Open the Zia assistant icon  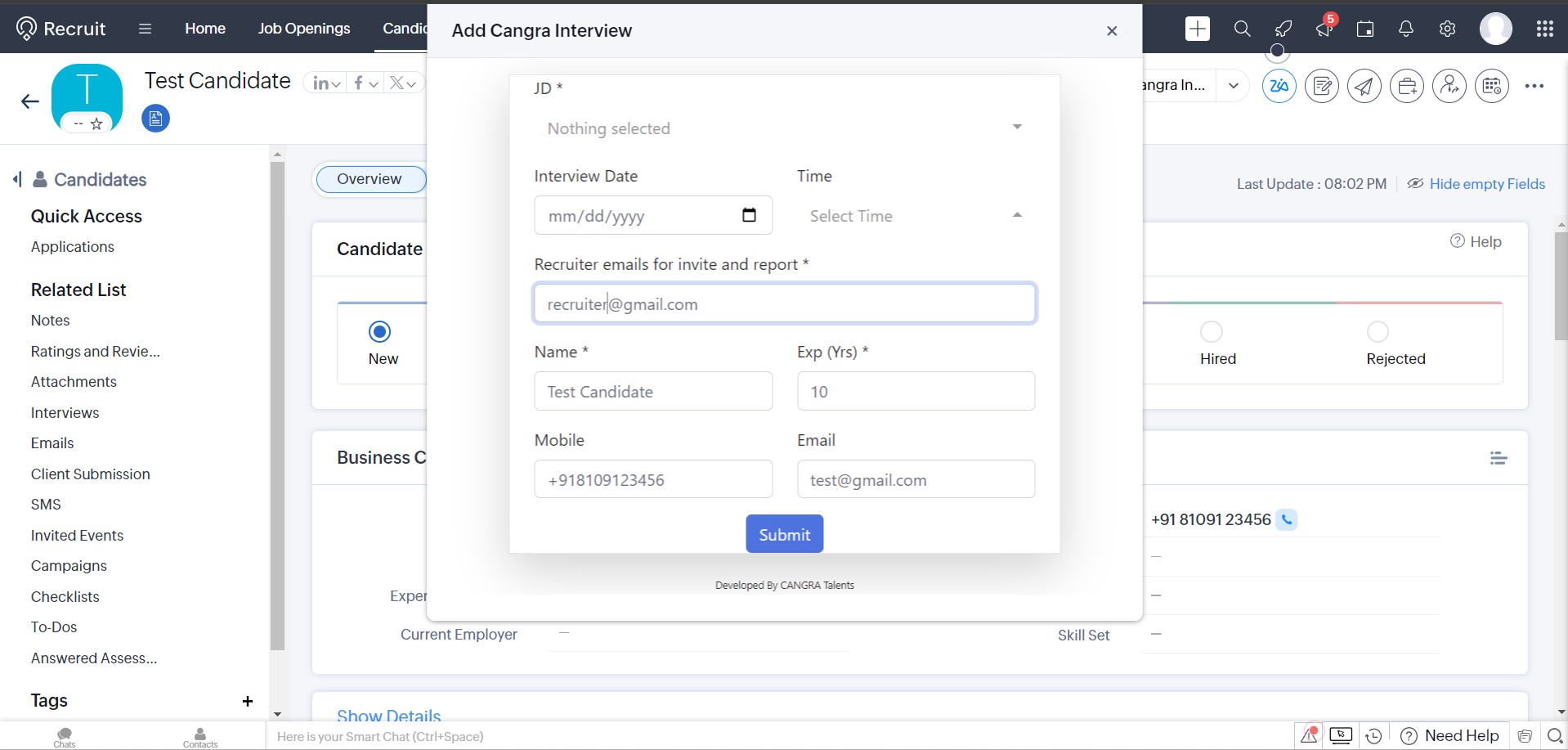coord(1279,86)
